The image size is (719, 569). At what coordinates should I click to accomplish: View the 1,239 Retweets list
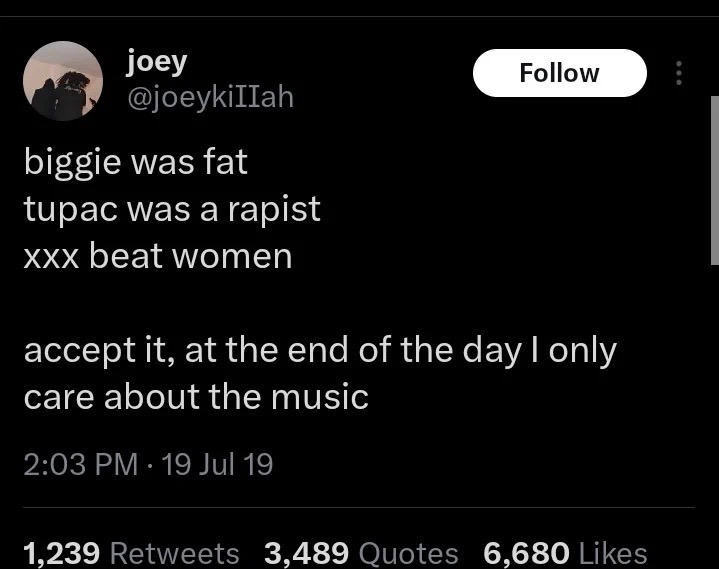[131, 552]
